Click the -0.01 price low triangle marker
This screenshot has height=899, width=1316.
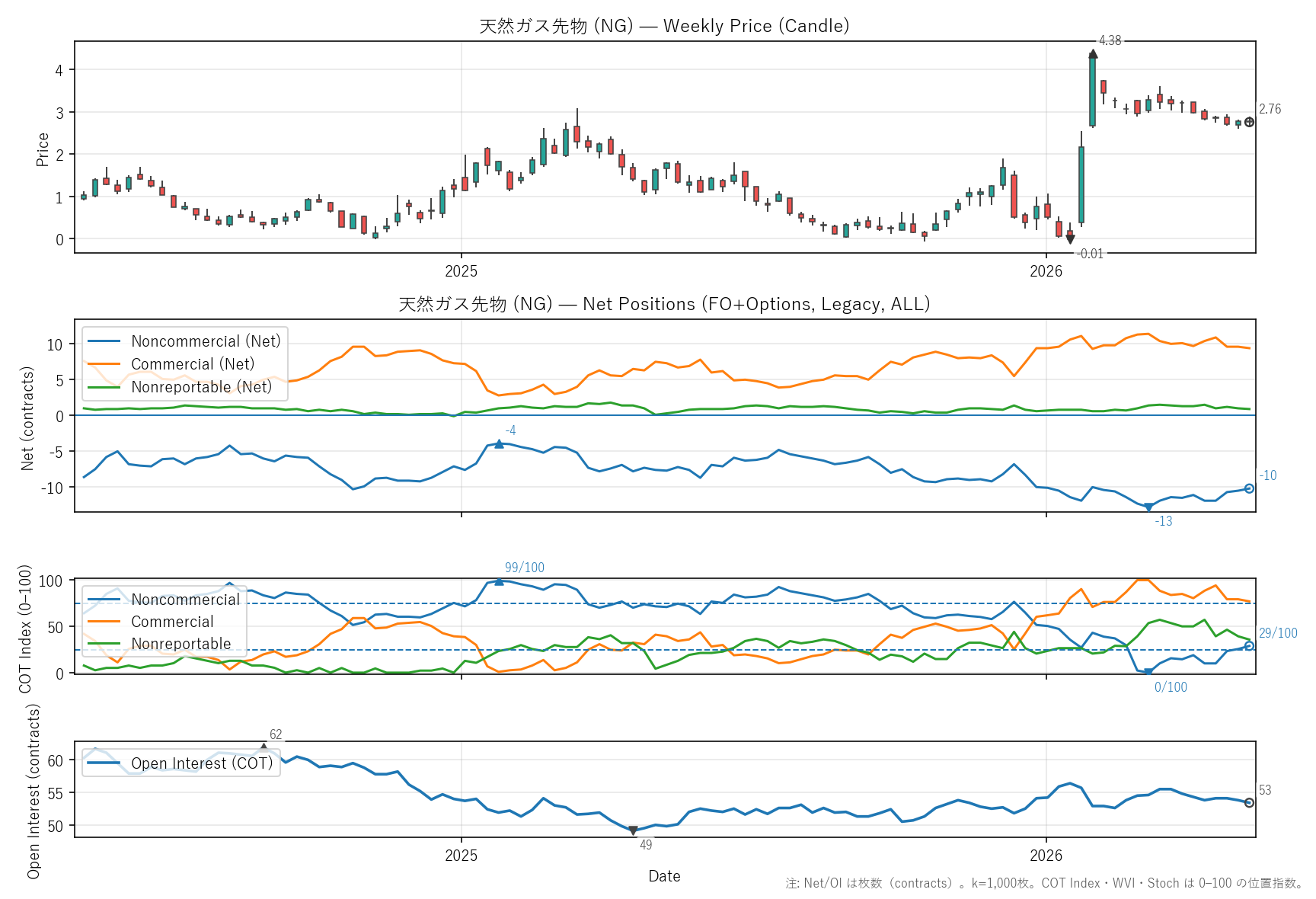1070,239
